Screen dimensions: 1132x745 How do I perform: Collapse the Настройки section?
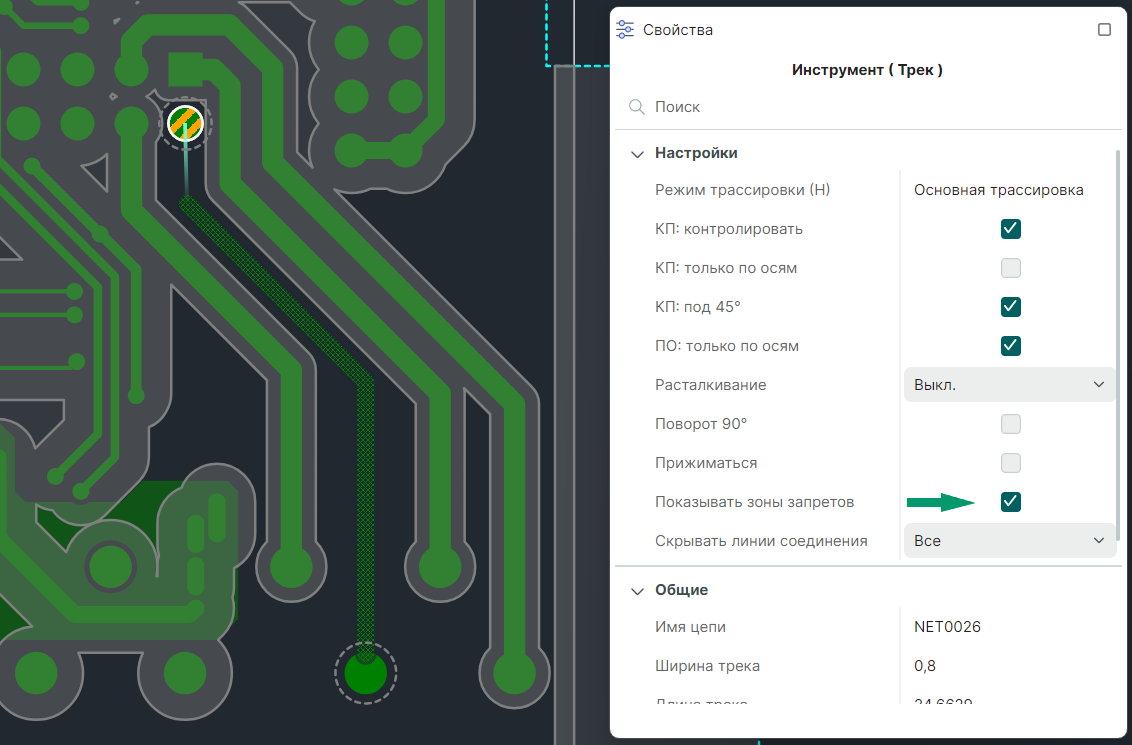tap(636, 154)
